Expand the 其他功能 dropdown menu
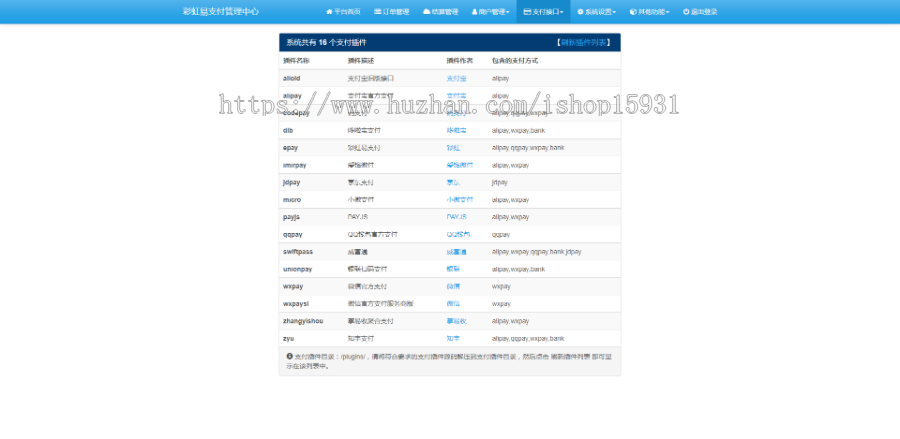Image resolution: width=900 pixels, height=439 pixels. (649, 11)
